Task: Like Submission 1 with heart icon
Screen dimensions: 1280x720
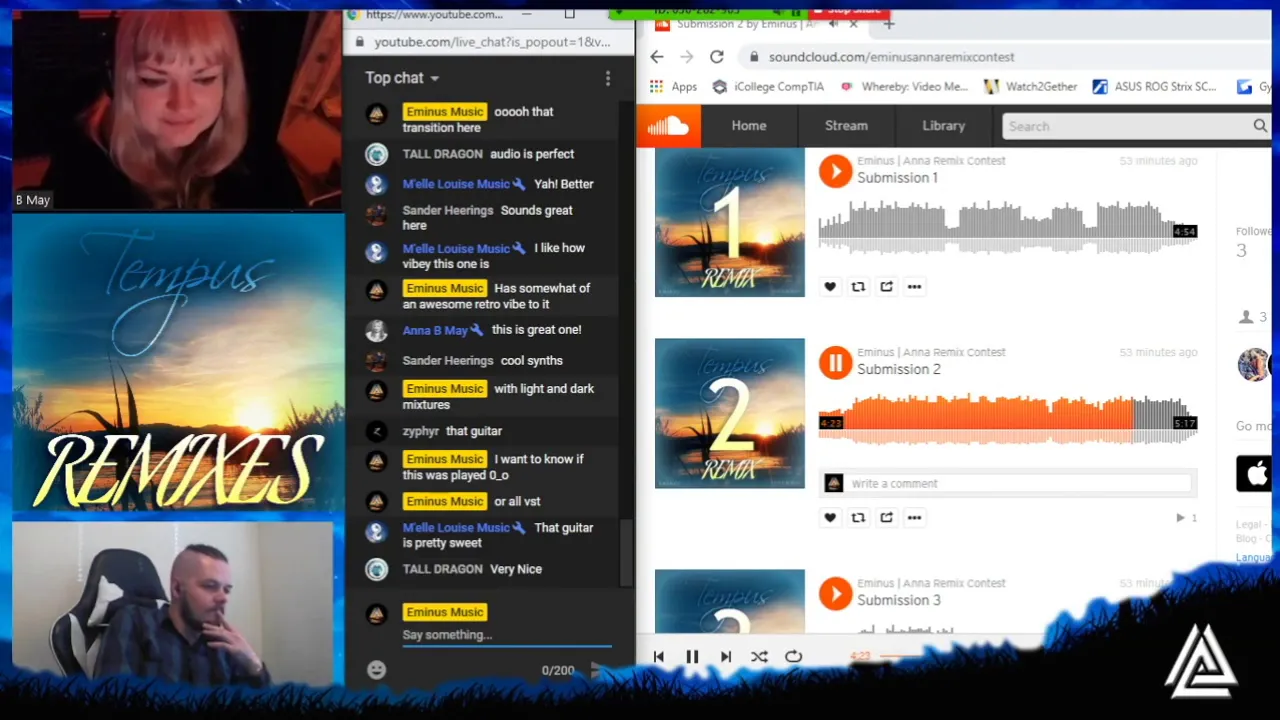Action: point(830,287)
